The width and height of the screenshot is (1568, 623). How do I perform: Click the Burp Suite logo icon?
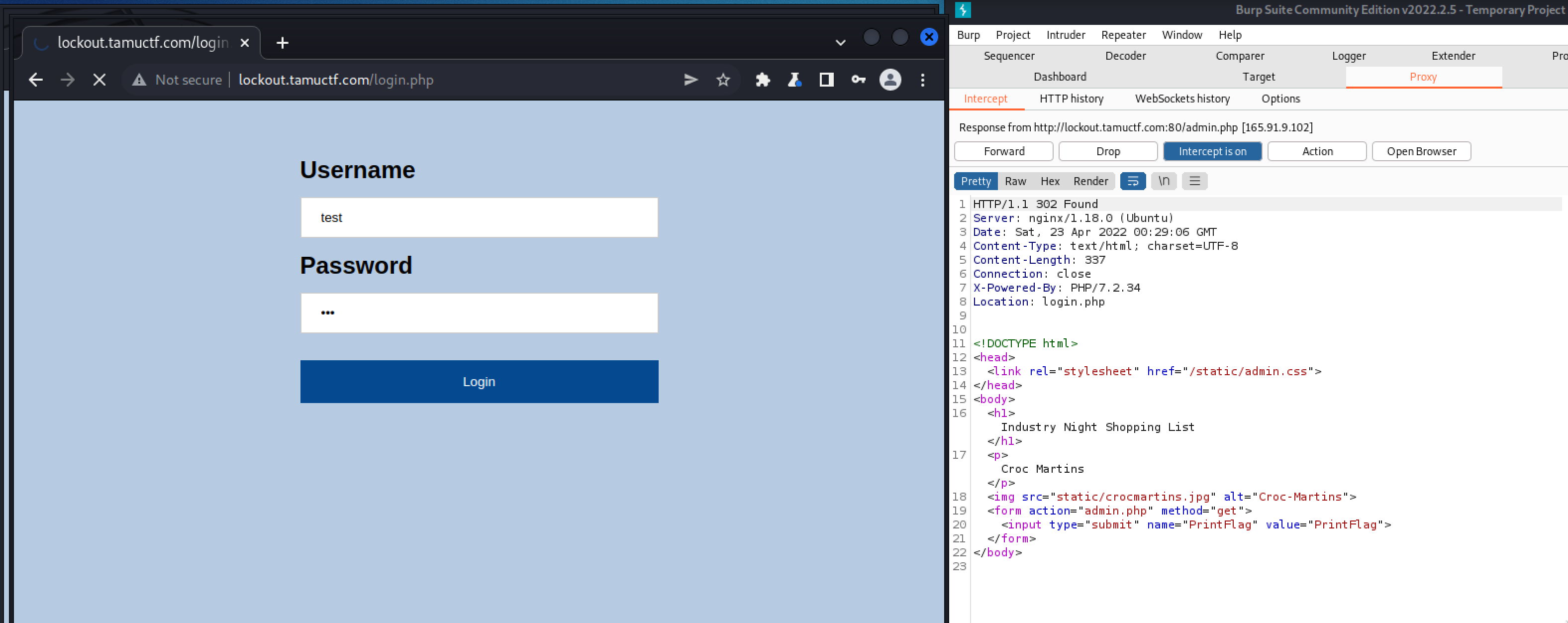point(963,10)
